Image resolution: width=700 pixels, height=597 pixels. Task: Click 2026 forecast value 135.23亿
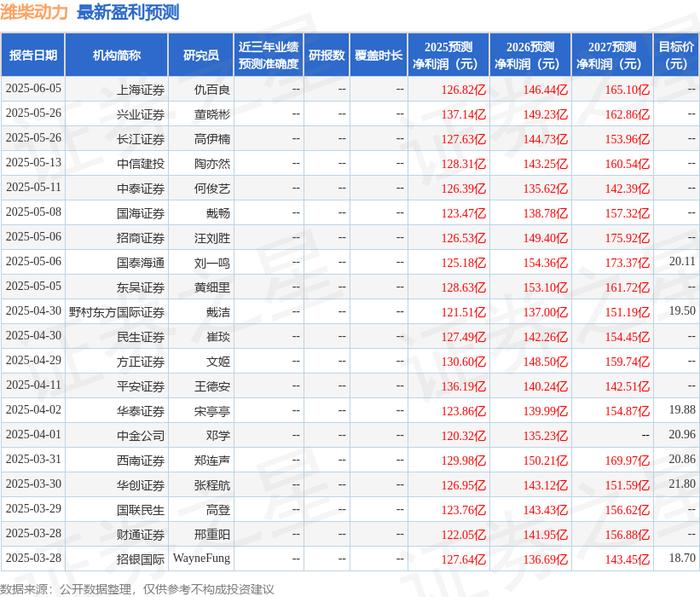tap(546, 436)
